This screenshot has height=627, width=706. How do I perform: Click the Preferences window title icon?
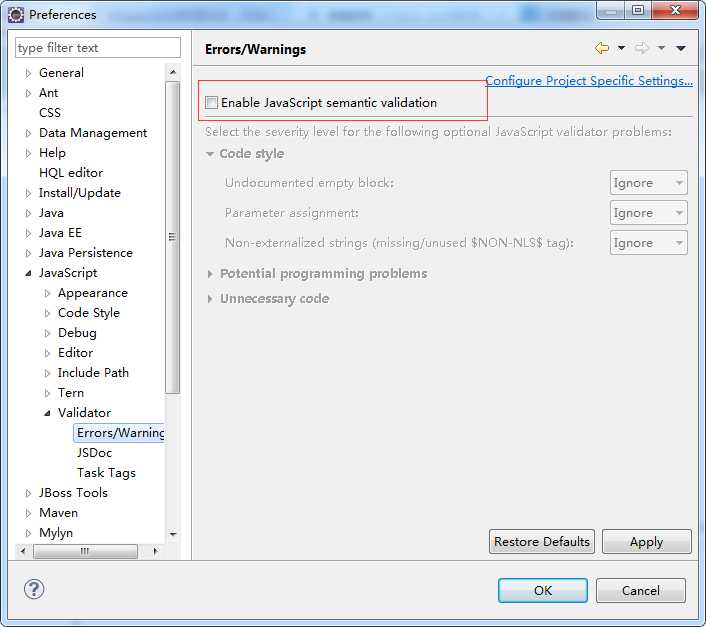pos(16,15)
